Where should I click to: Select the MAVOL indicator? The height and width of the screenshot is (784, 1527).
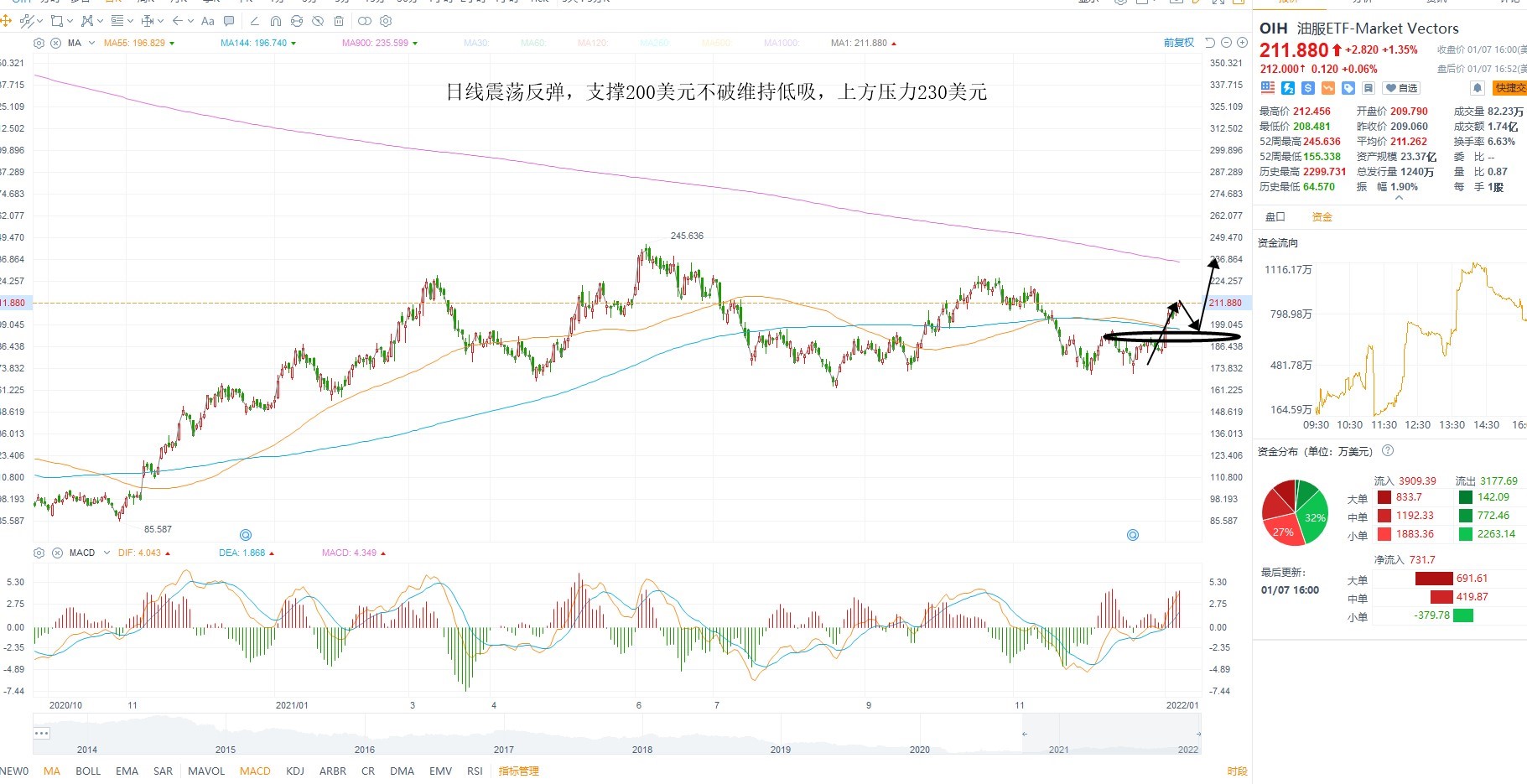pos(206,771)
